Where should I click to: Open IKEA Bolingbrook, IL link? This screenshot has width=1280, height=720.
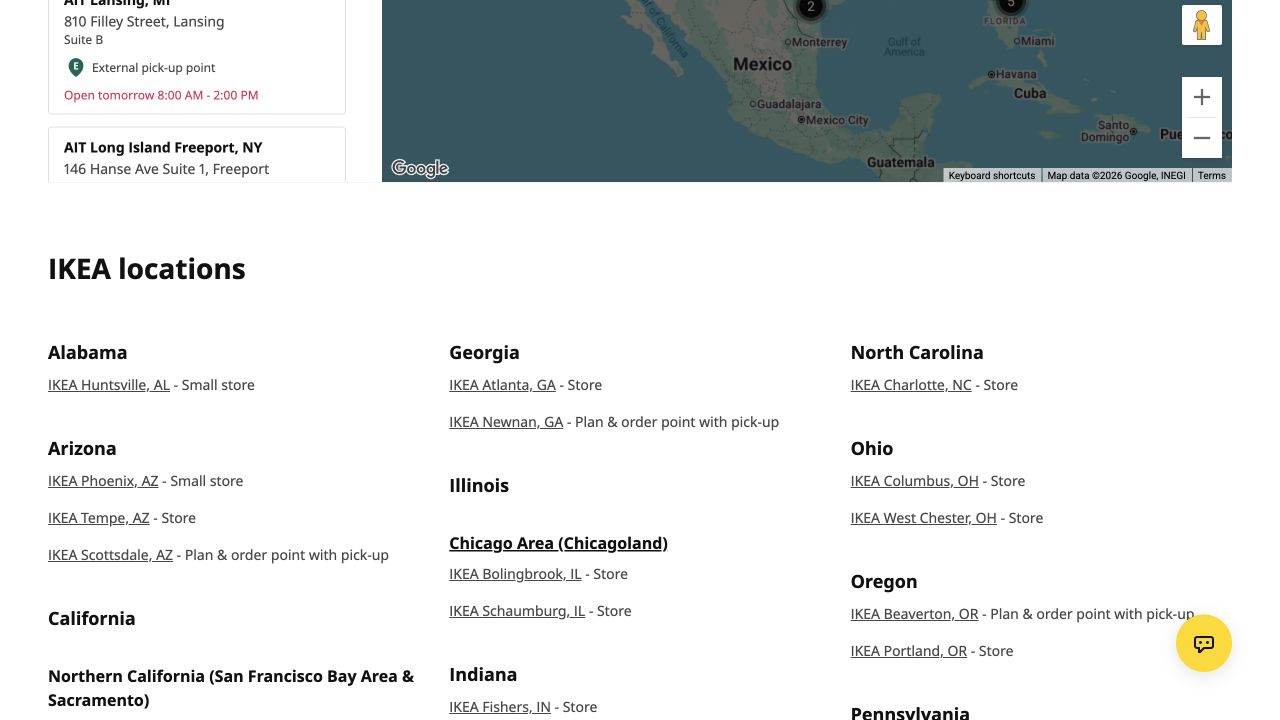point(515,574)
